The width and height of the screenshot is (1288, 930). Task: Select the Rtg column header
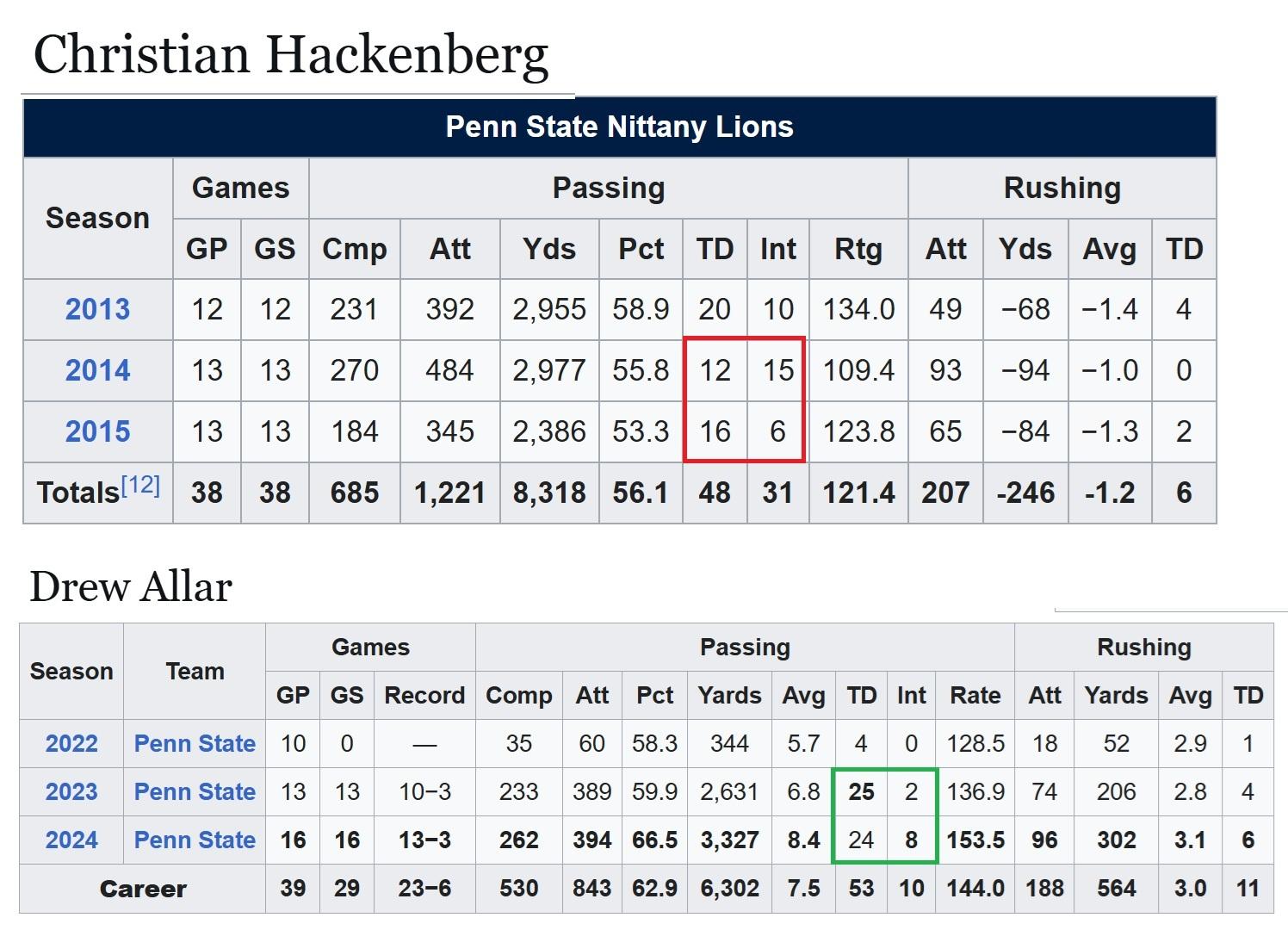(858, 249)
